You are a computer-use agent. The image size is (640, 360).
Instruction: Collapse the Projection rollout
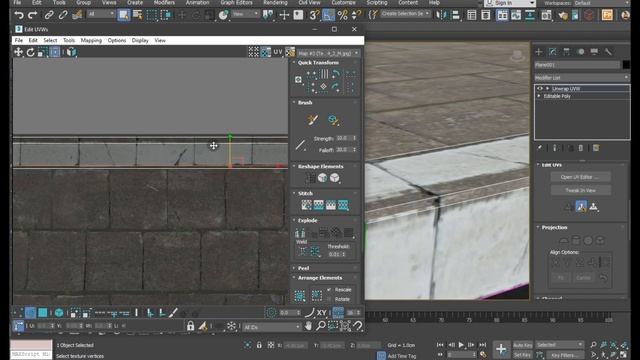tap(554, 227)
